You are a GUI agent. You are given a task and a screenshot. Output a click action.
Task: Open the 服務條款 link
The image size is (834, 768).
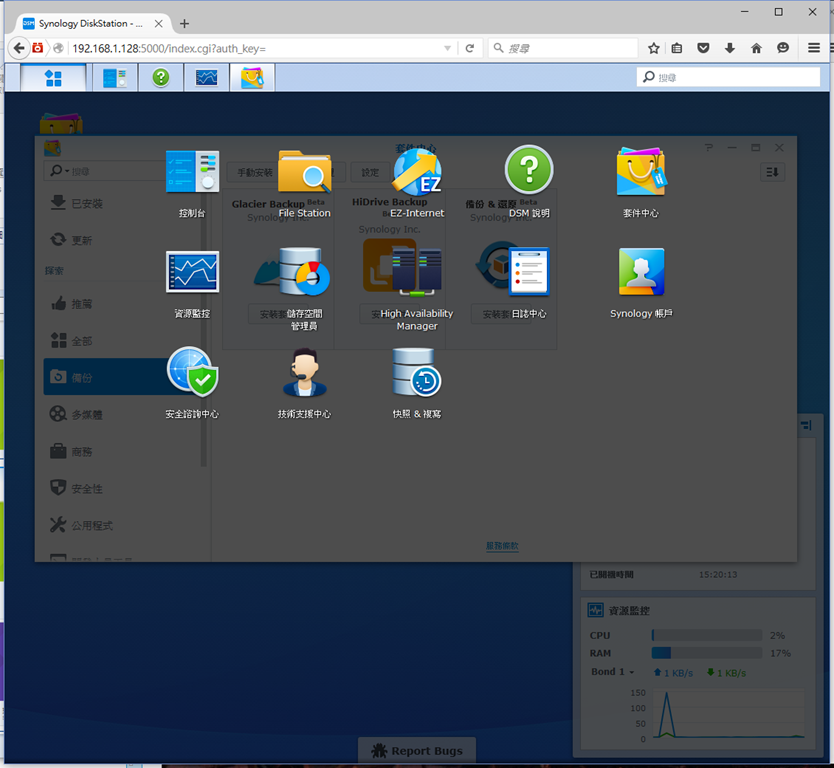click(x=502, y=546)
